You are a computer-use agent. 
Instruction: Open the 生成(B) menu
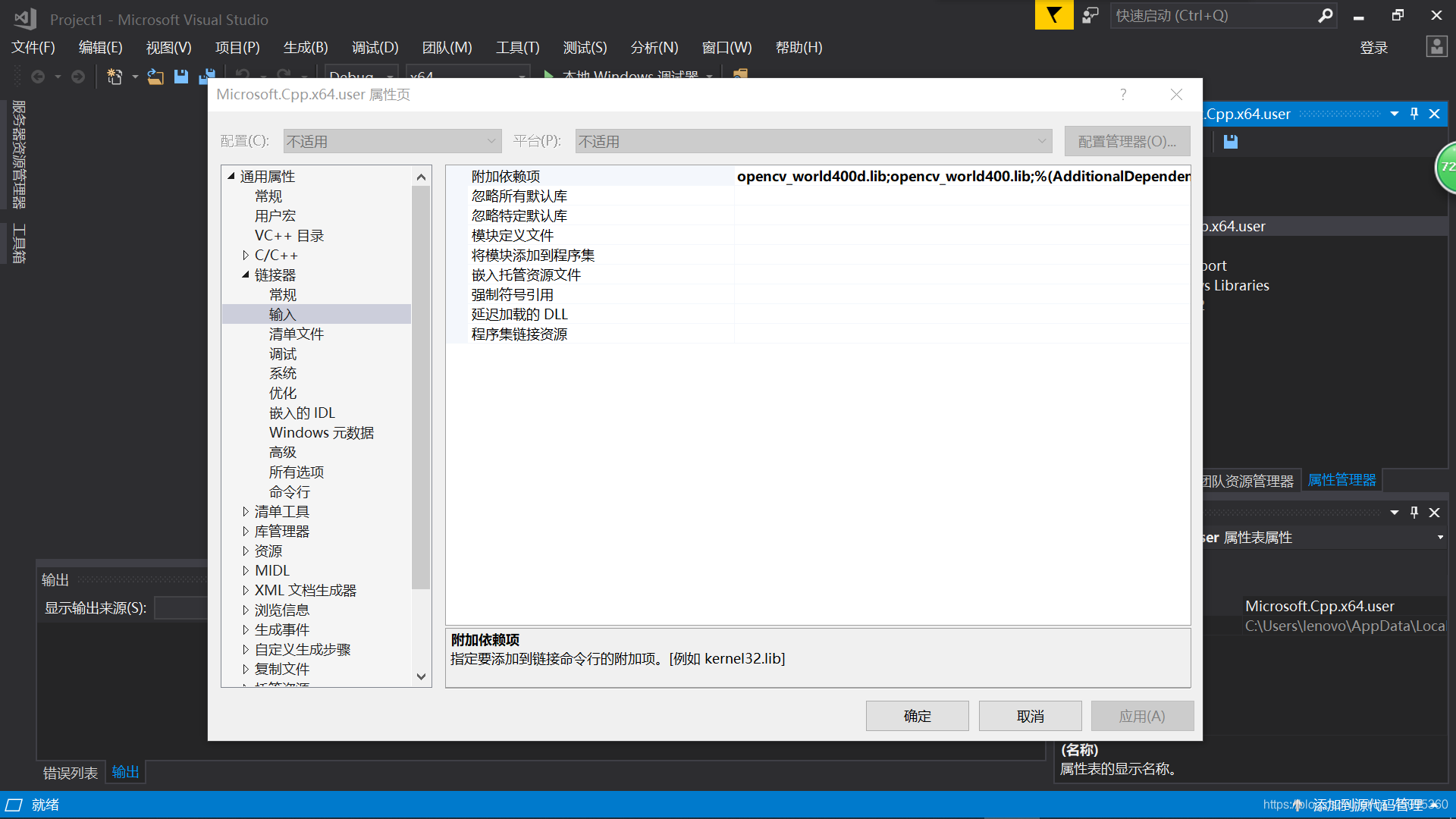coord(306,47)
